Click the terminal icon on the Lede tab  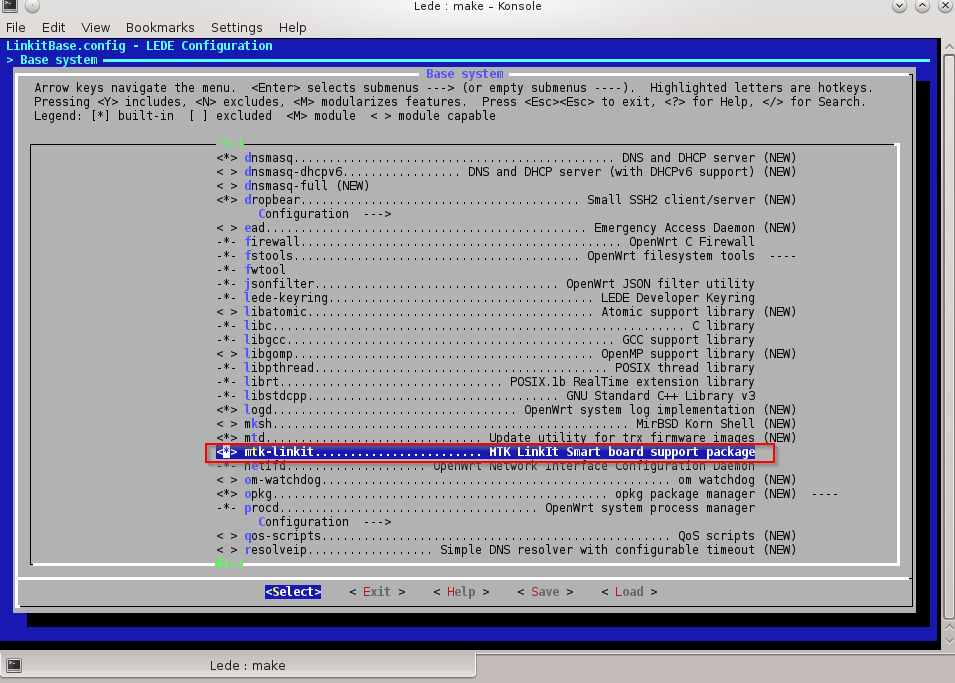(15, 665)
